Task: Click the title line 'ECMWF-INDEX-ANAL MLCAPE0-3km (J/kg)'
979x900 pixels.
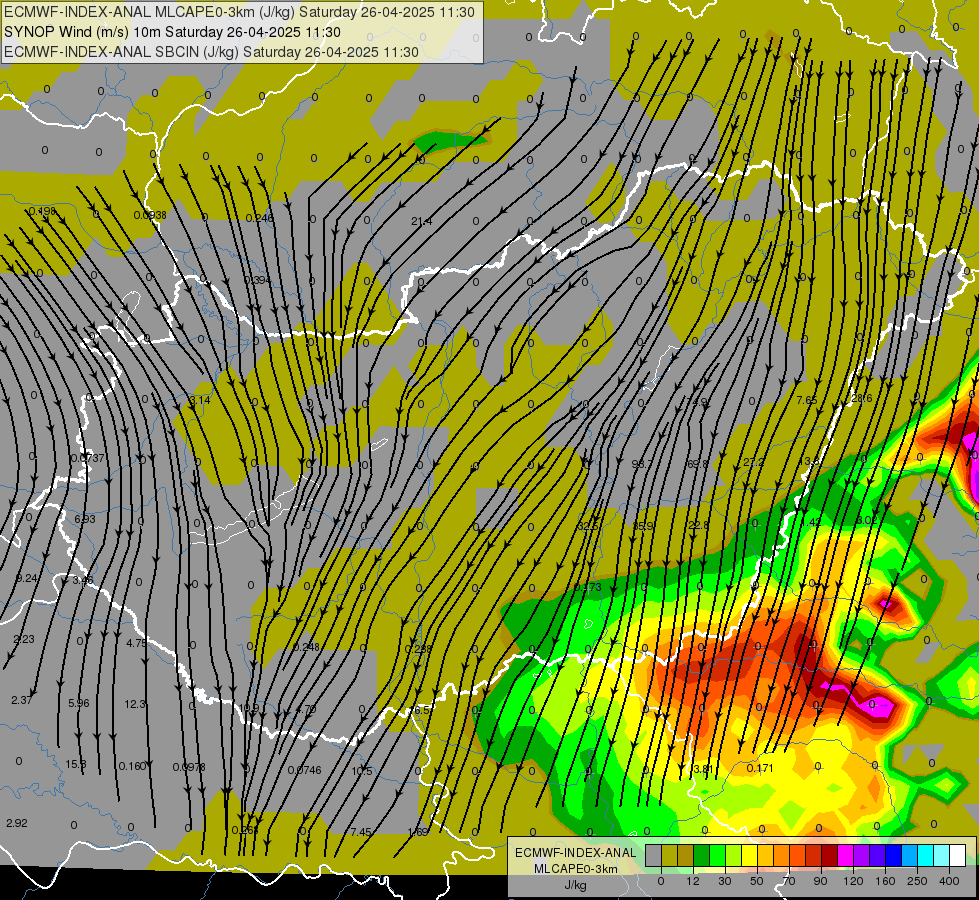Action: point(150,12)
